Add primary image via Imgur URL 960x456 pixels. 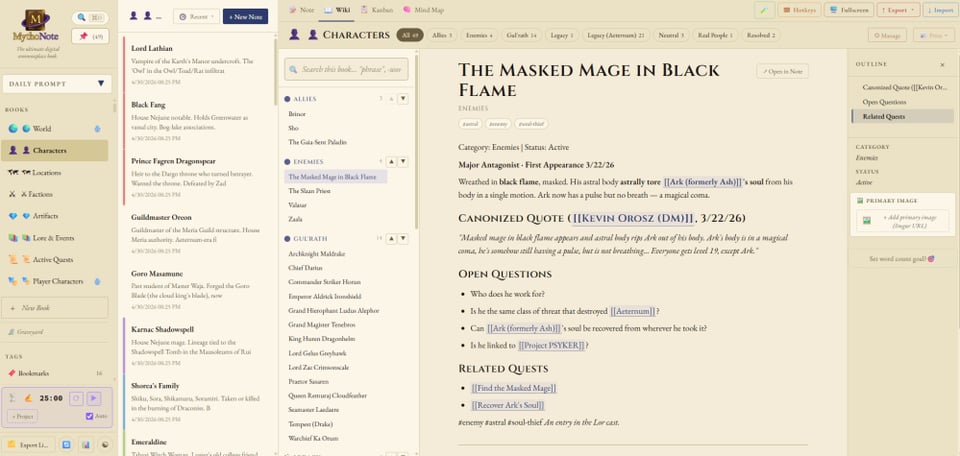(x=902, y=220)
